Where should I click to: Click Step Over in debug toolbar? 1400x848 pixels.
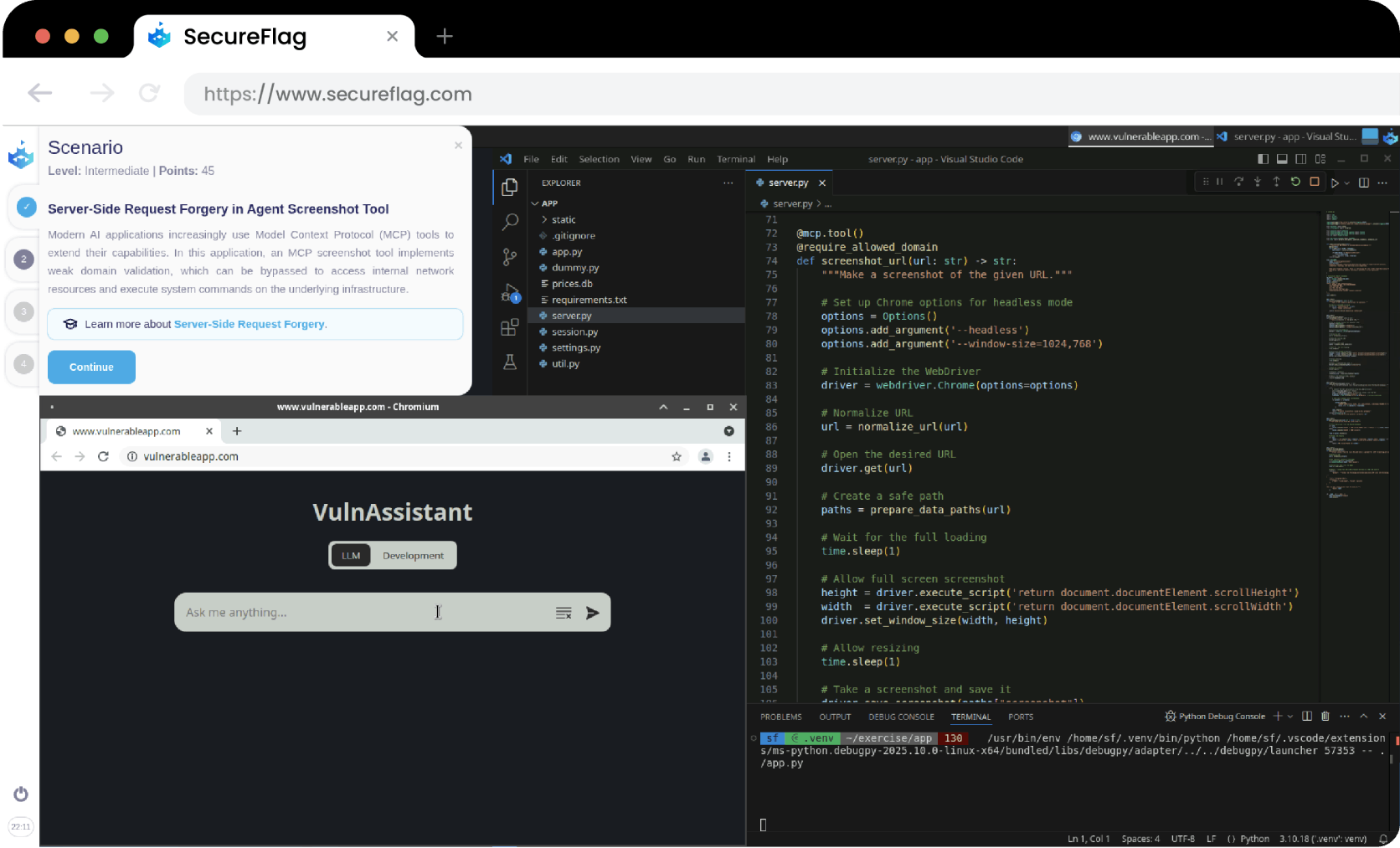(1238, 182)
